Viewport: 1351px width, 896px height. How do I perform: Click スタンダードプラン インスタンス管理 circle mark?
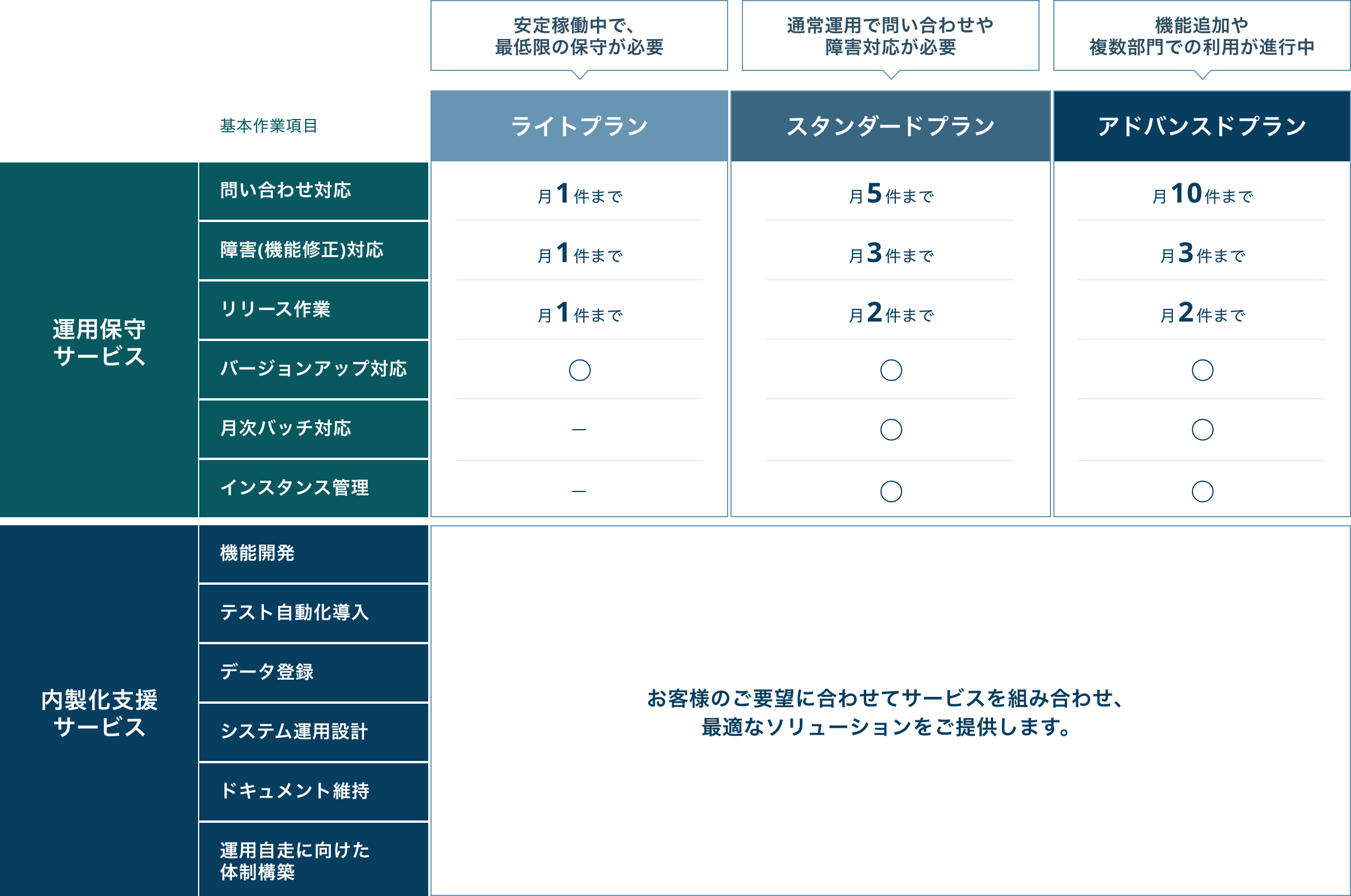pos(891,491)
